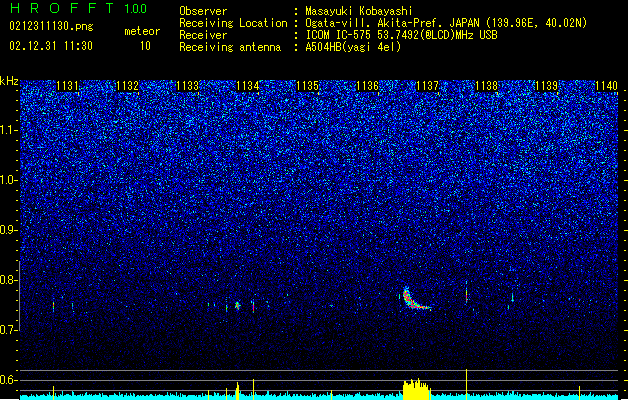Click the Observer field label
This screenshot has height=400, width=629.
point(203,11)
